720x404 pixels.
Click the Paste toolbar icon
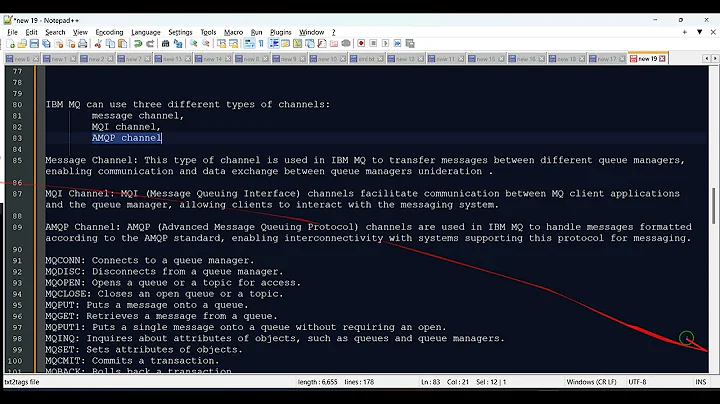click(123, 44)
